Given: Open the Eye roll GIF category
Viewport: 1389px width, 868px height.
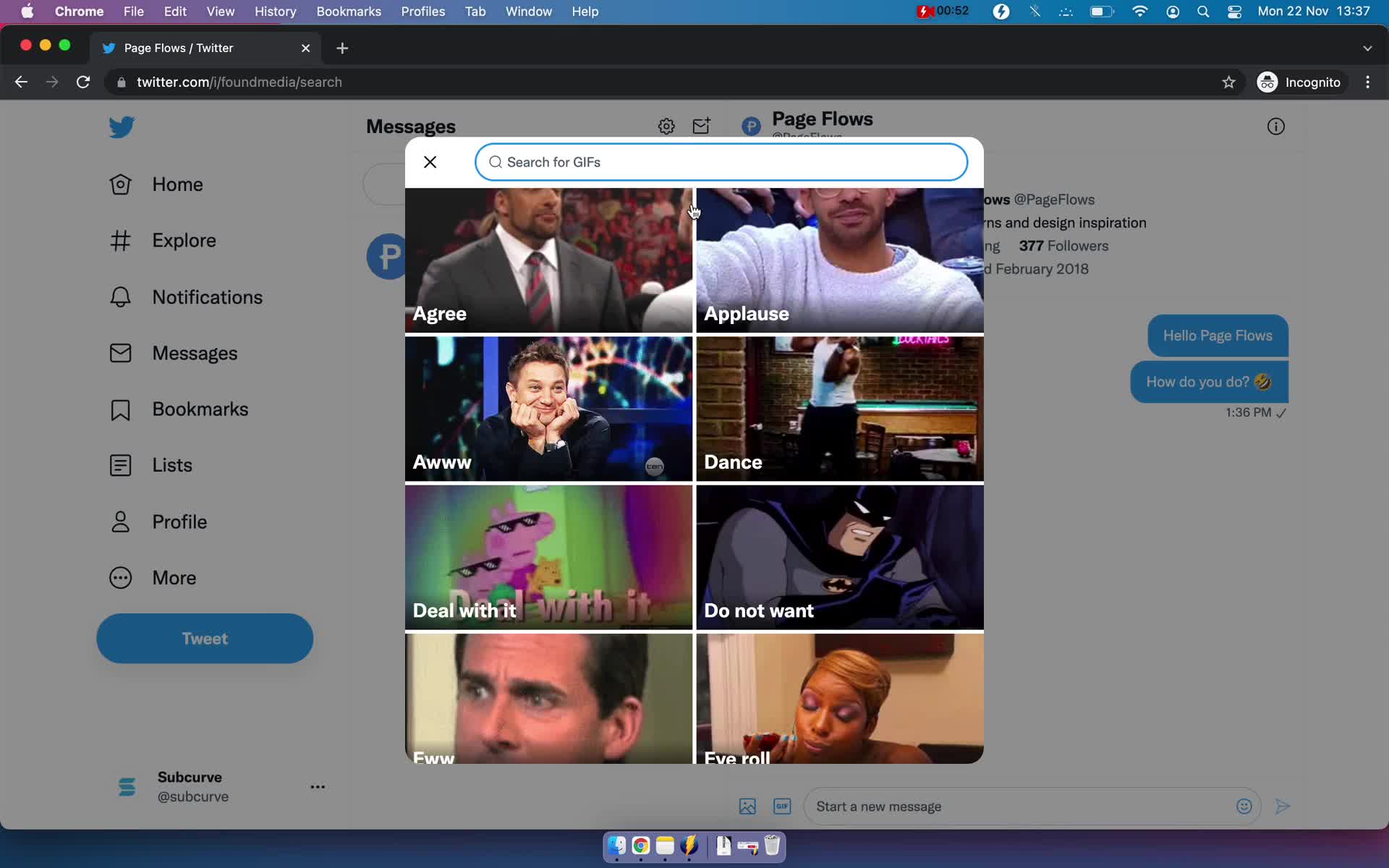Looking at the screenshot, I should [x=840, y=699].
